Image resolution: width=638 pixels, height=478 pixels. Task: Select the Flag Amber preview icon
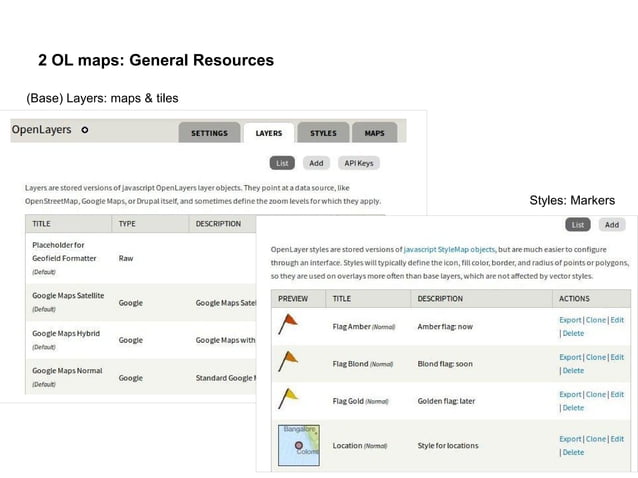288,324
